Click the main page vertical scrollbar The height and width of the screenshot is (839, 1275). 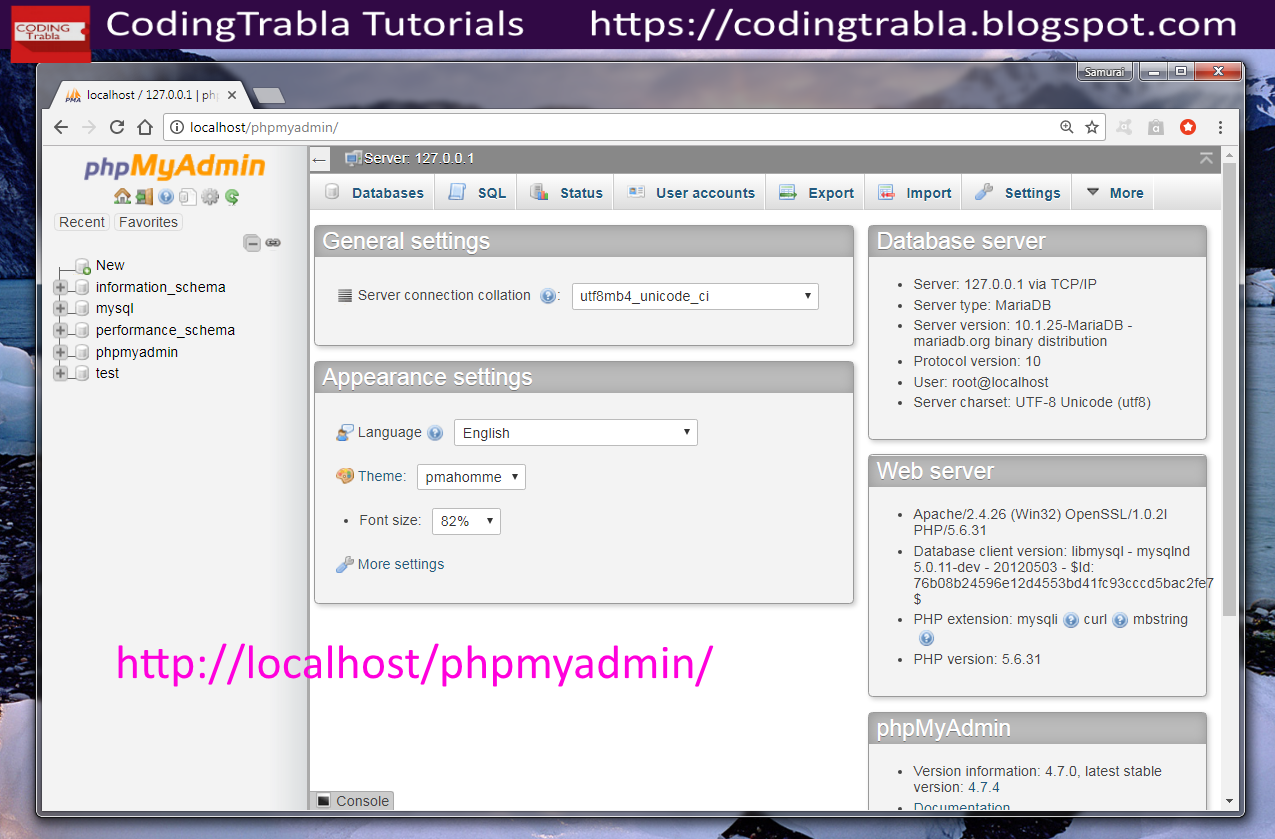click(1229, 390)
